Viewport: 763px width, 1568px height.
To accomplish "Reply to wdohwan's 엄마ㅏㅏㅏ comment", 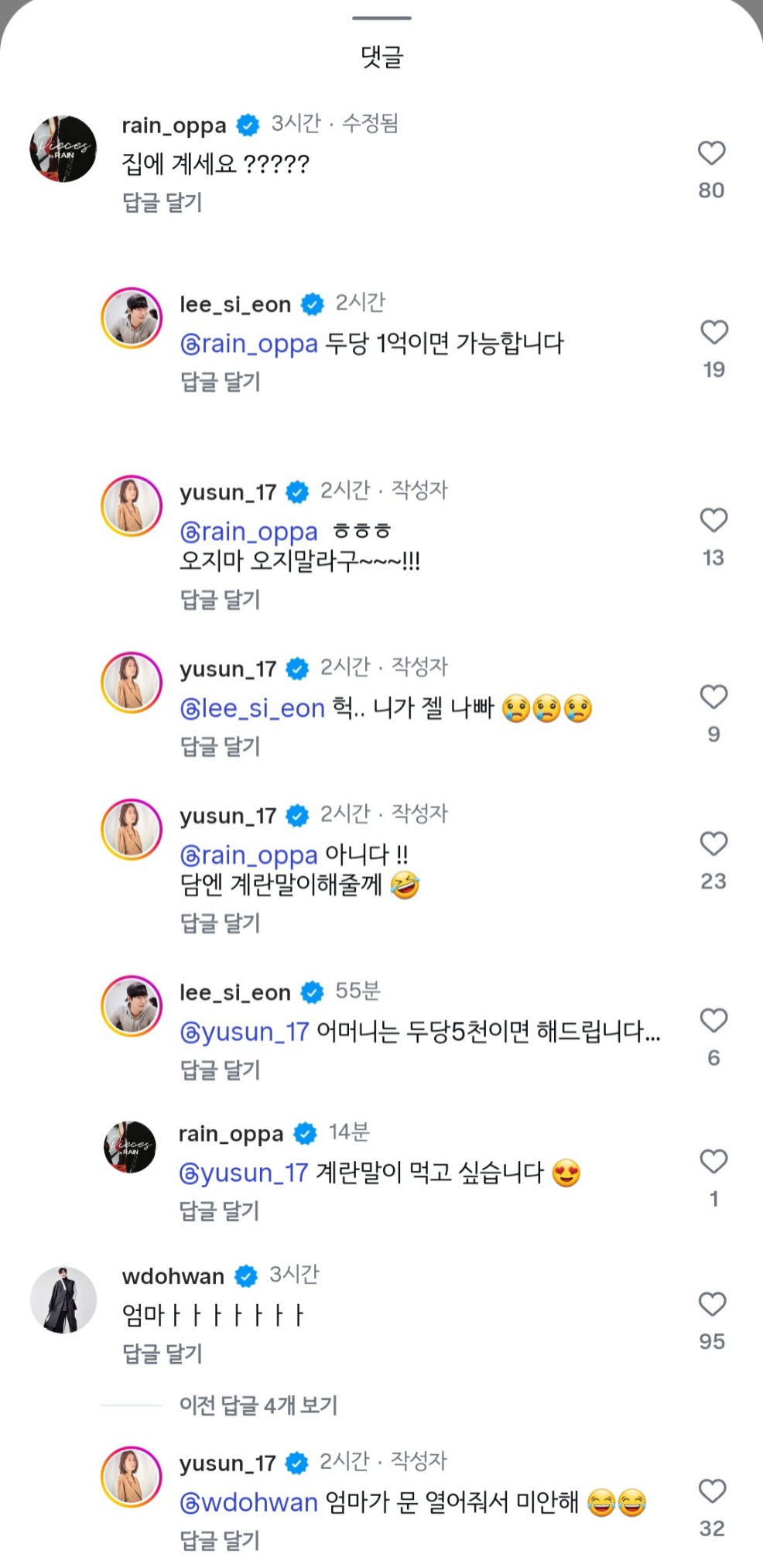I will coord(163,1354).
